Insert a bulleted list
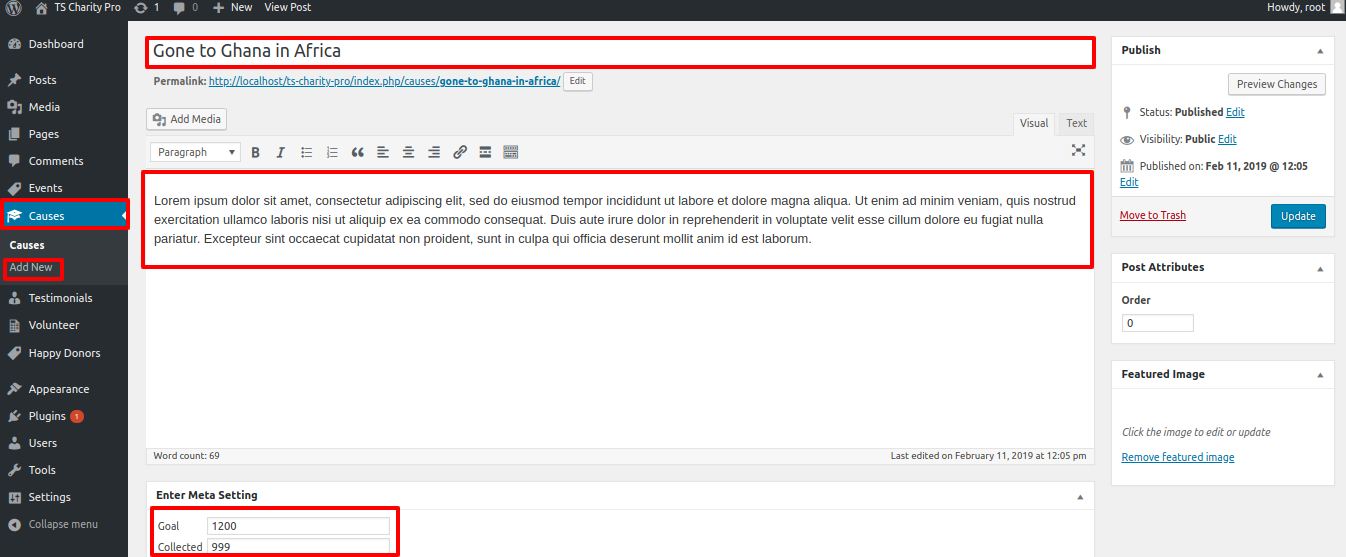Image resolution: width=1346 pixels, height=557 pixels. 307,152
